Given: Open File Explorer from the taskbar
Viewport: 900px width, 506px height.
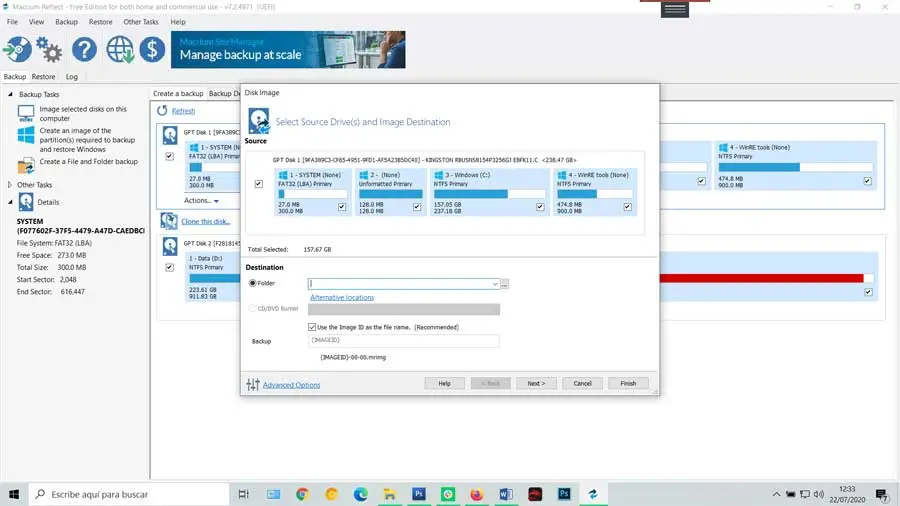Looking at the screenshot, I should (390, 494).
